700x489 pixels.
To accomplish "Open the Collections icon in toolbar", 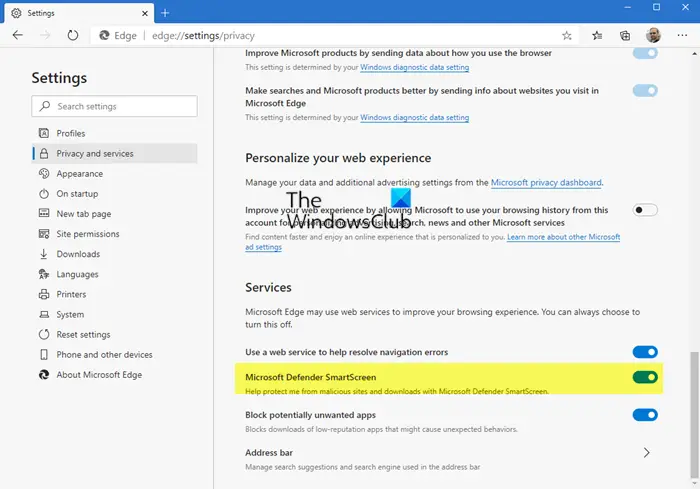I will (x=625, y=36).
